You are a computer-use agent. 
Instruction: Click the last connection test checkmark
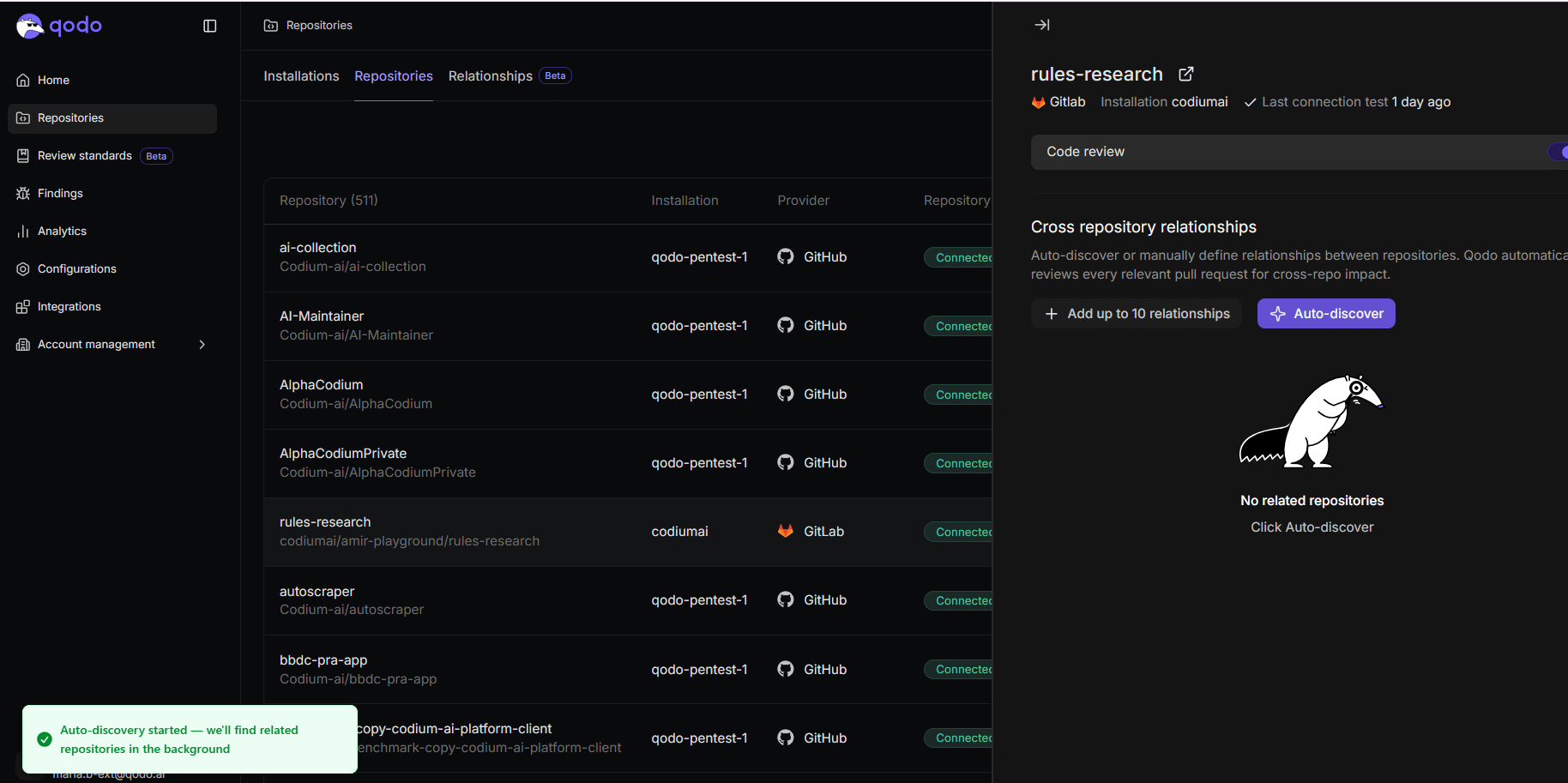point(1251,102)
